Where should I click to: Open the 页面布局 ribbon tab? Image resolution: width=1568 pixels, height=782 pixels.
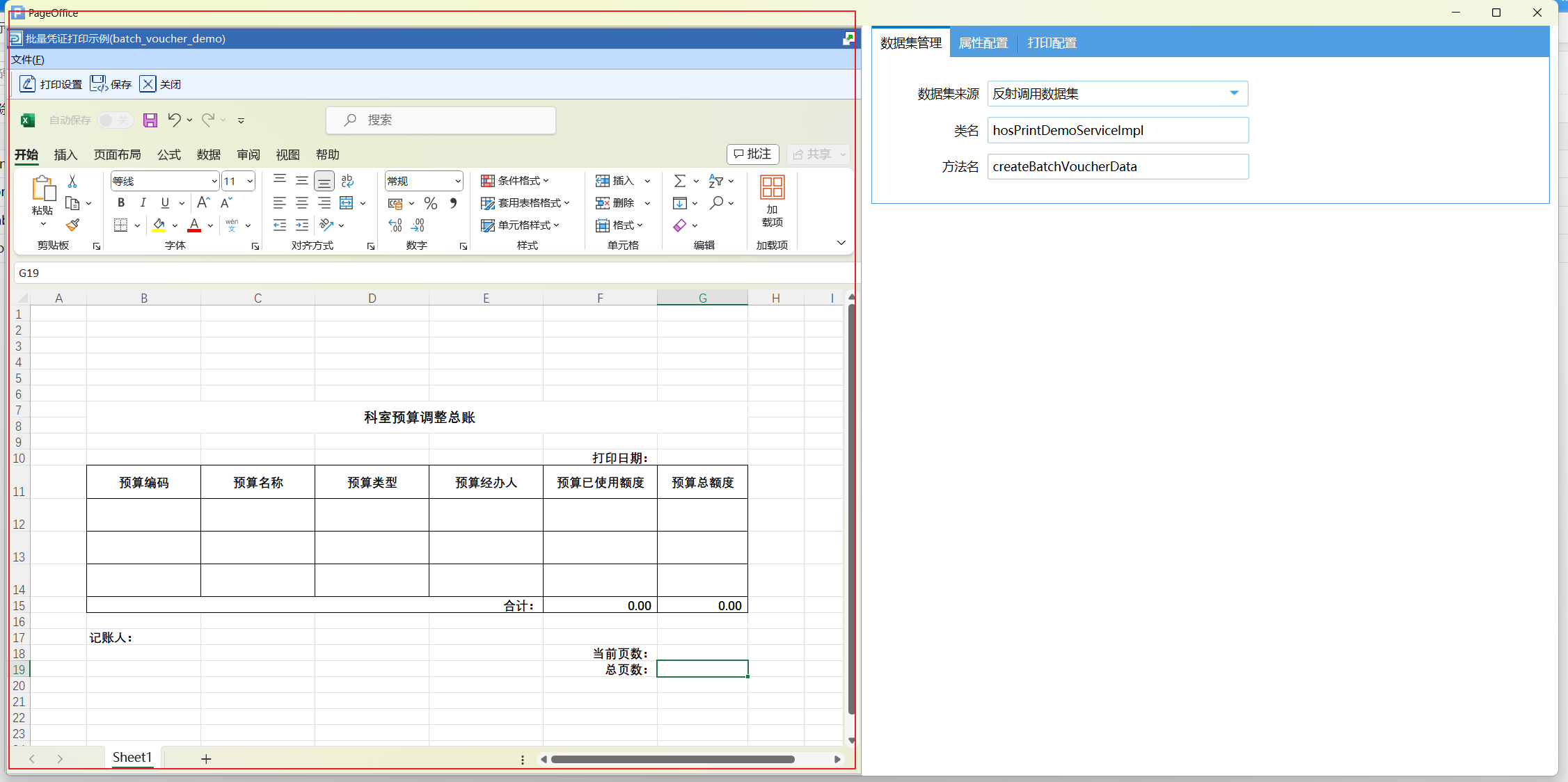point(117,154)
